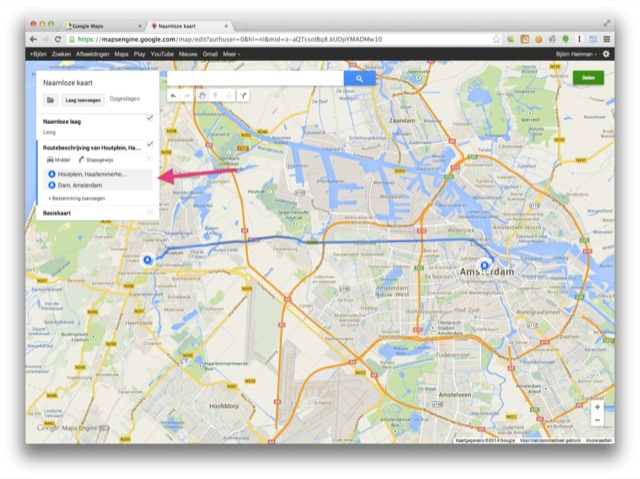Open the Meer dropdown in Google bar
Screen dimensions: 640x479
coord(231,54)
